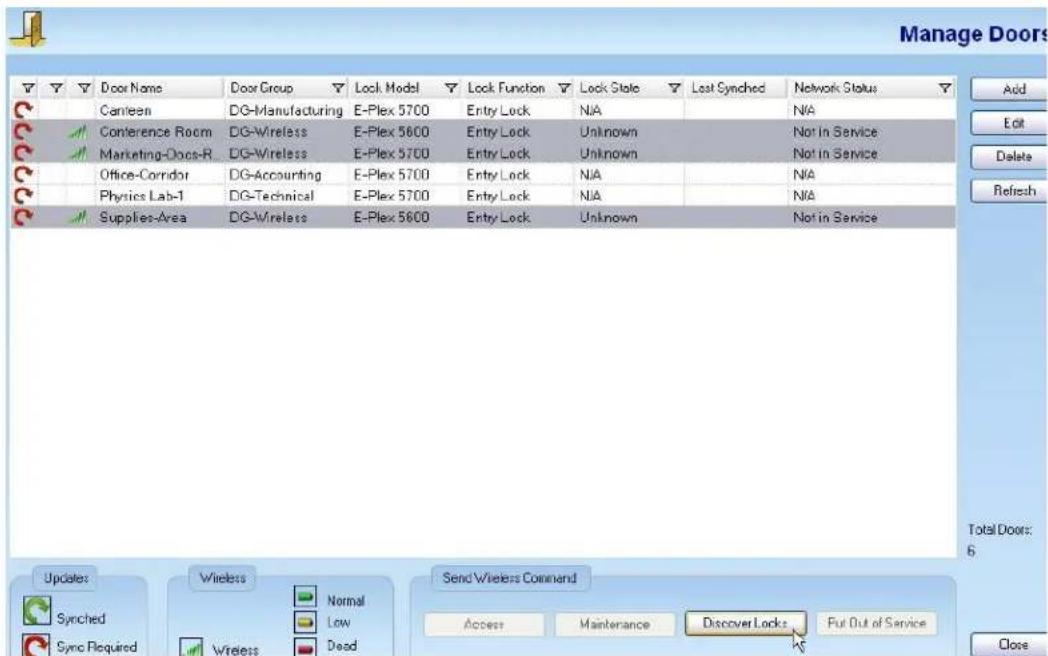Image resolution: width=1048 pixels, height=656 pixels.
Task: Click the red Dead battery icon
Action: (305, 647)
